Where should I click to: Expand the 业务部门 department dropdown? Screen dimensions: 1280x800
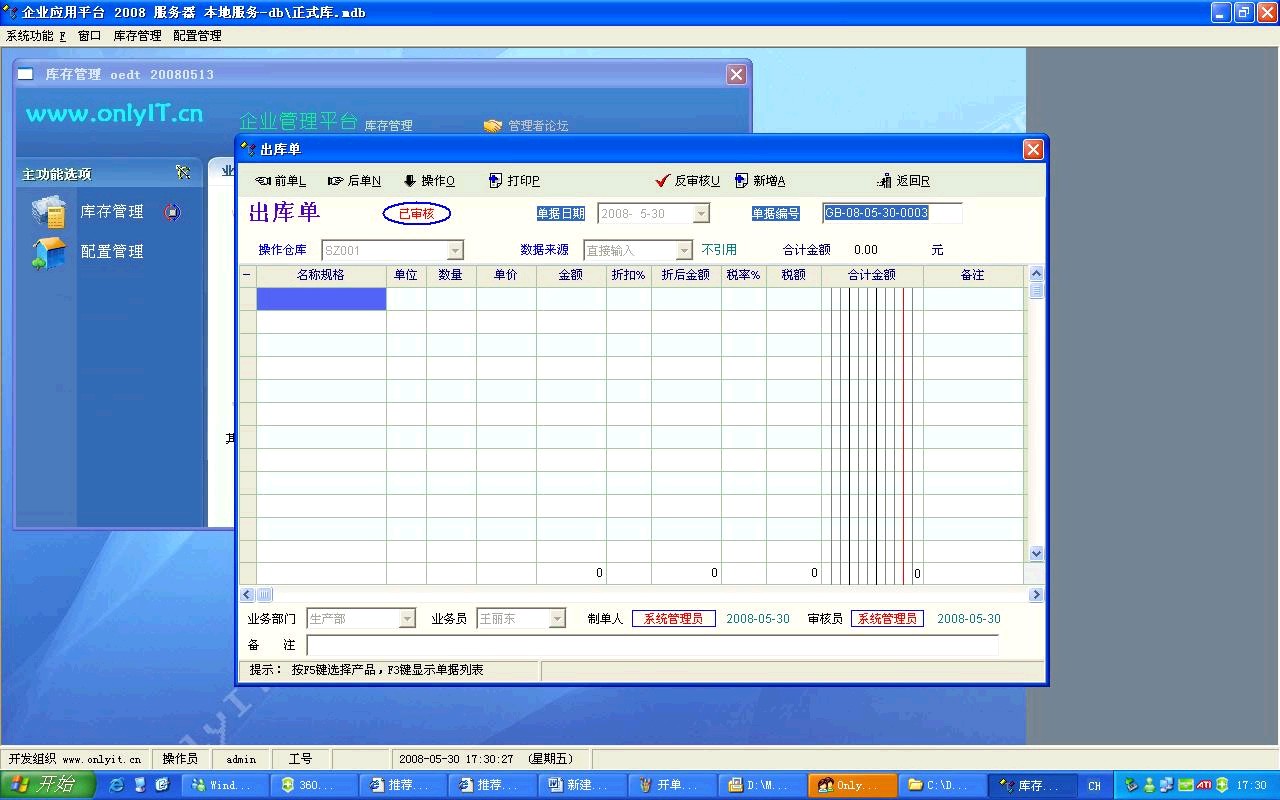(407, 619)
